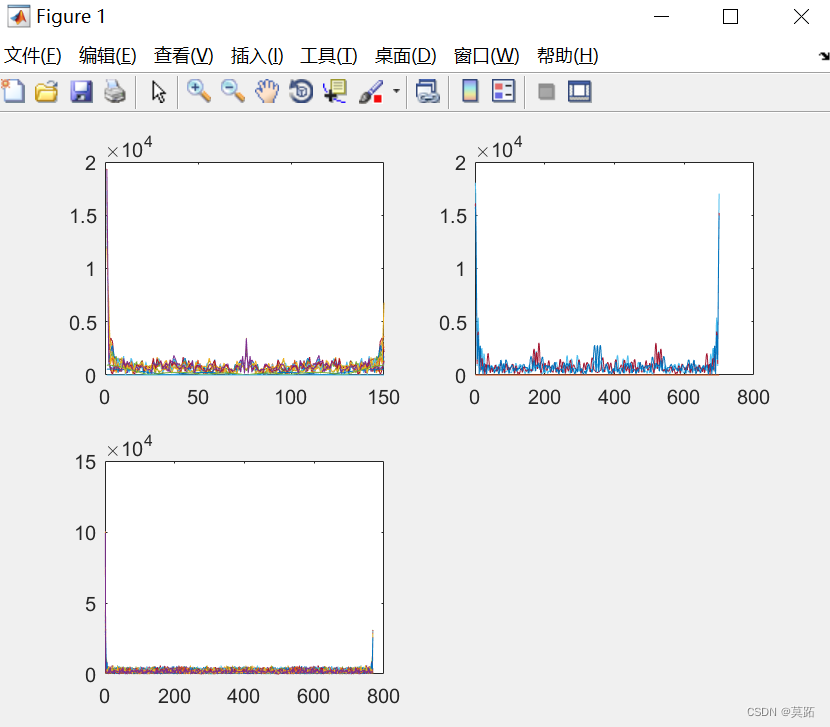Open the 插入 menu

pos(254,56)
